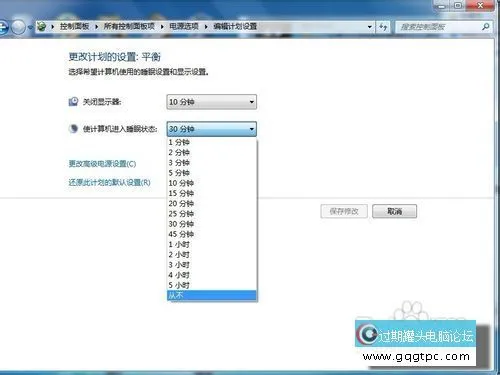This screenshot has height=375, width=500.
Task: Choose 5 小时 in sleep list
Action: coord(212,285)
